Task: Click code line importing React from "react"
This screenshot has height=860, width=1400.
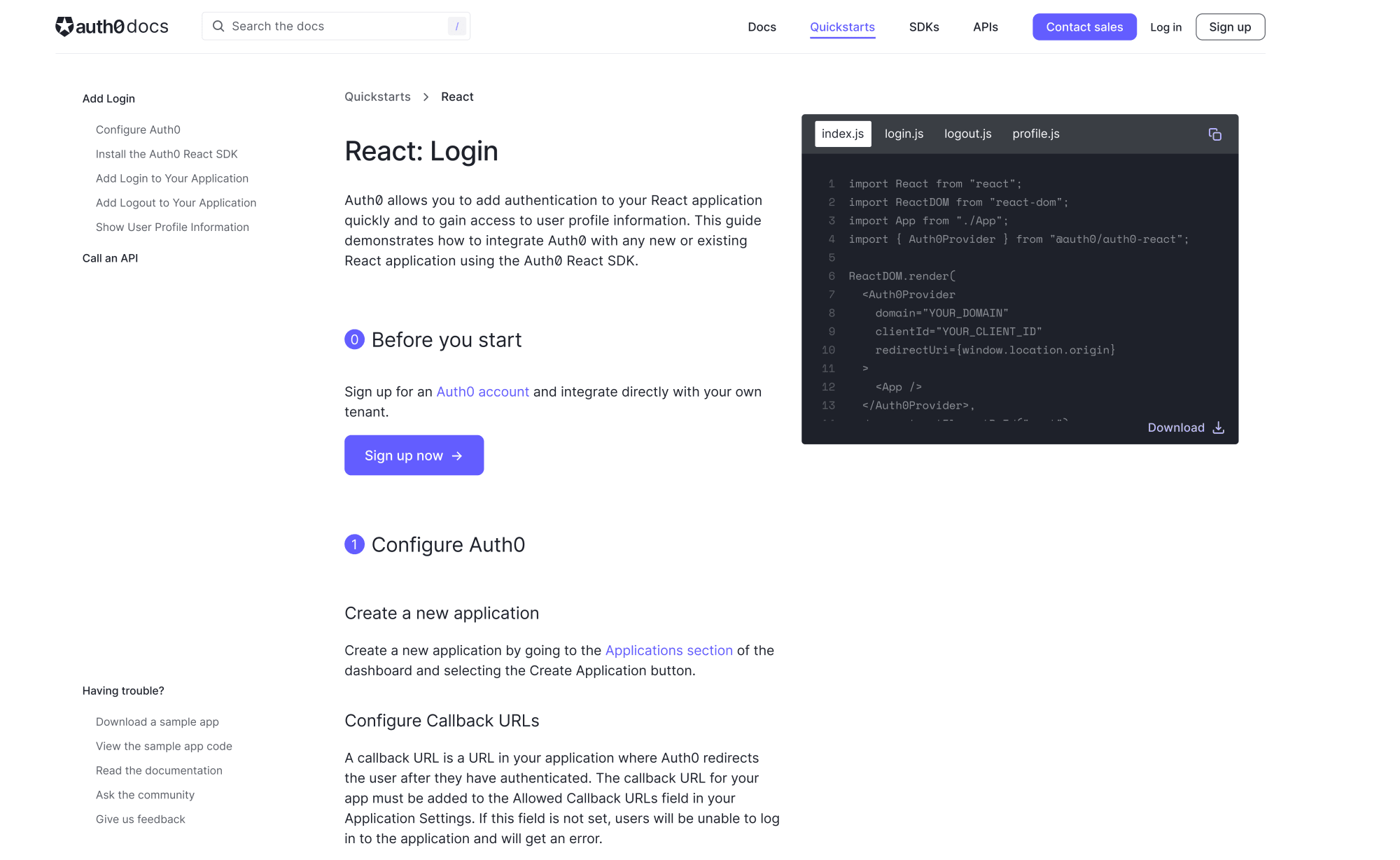Action: [x=935, y=184]
